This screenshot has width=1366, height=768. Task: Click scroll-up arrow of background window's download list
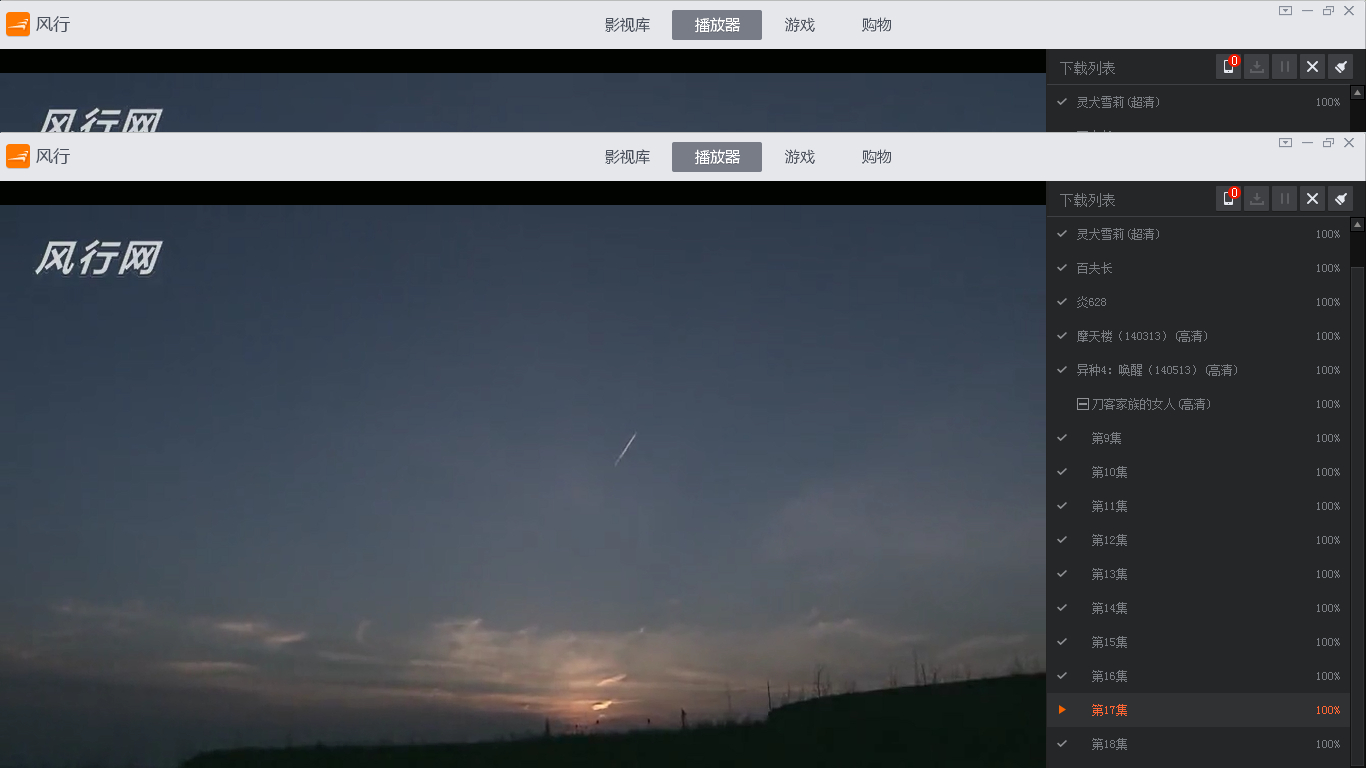coord(1357,92)
